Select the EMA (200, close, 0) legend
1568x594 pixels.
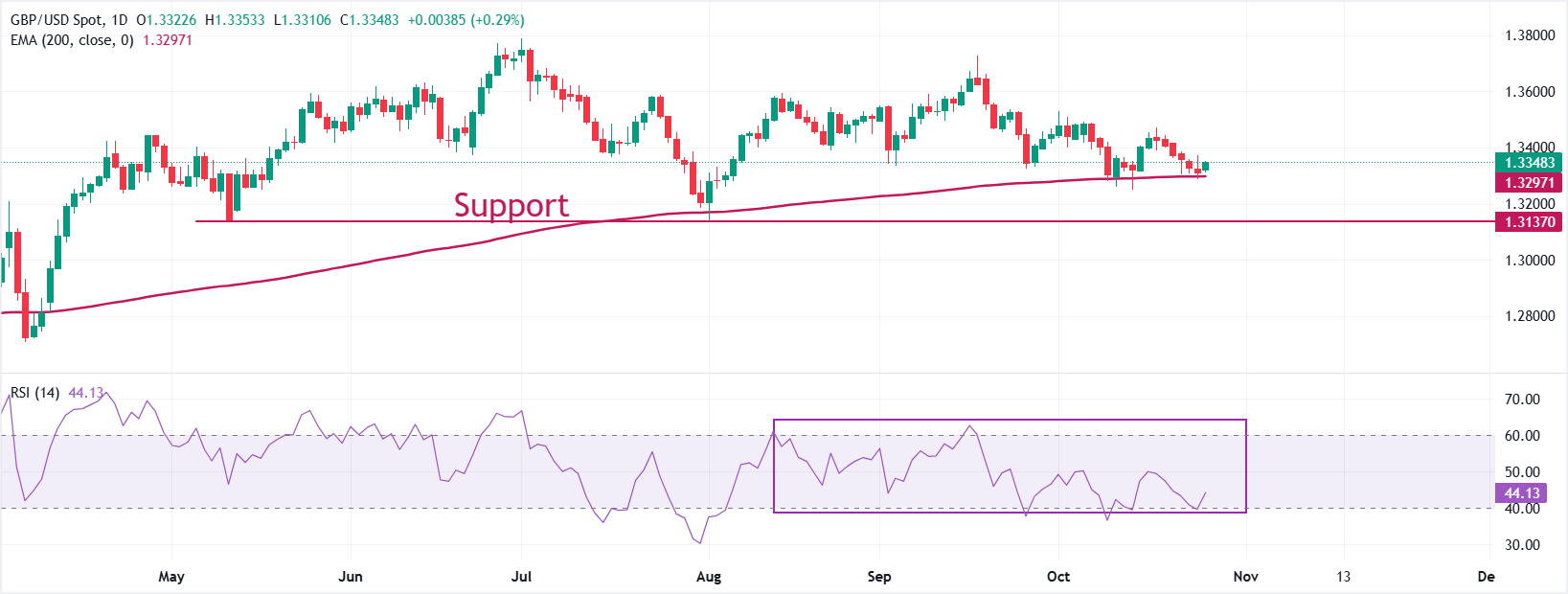click(x=72, y=40)
